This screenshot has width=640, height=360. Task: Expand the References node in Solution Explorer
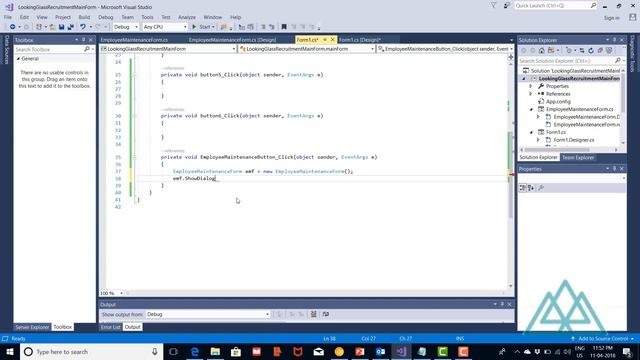click(x=531, y=94)
